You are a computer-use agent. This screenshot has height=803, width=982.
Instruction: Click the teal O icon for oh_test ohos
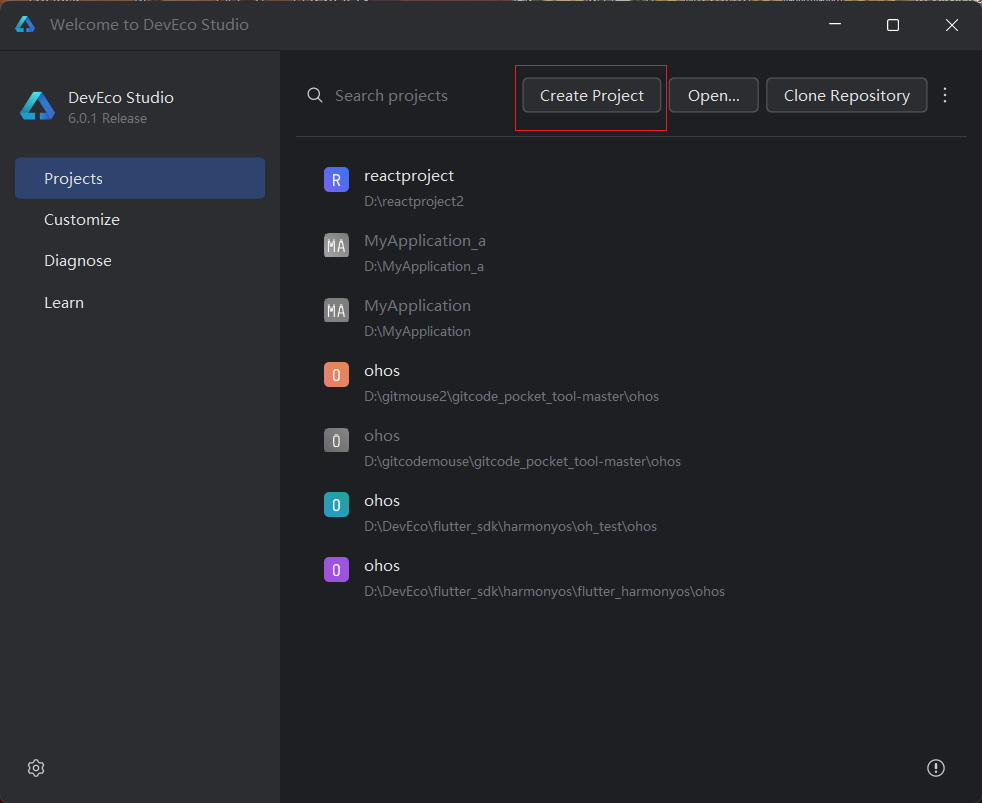(336, 505)
